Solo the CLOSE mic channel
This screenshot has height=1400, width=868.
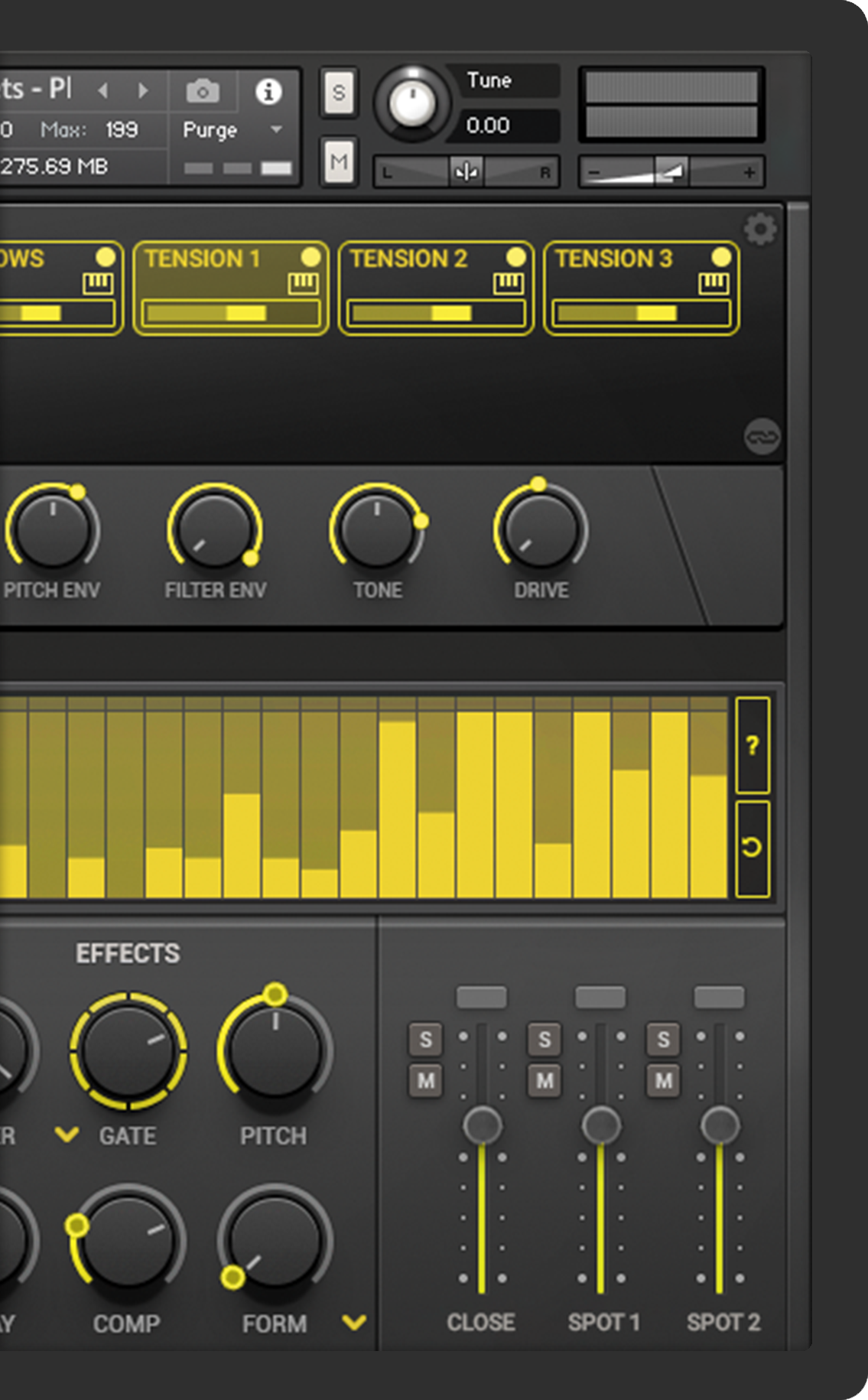click(x=425, y=1040)
